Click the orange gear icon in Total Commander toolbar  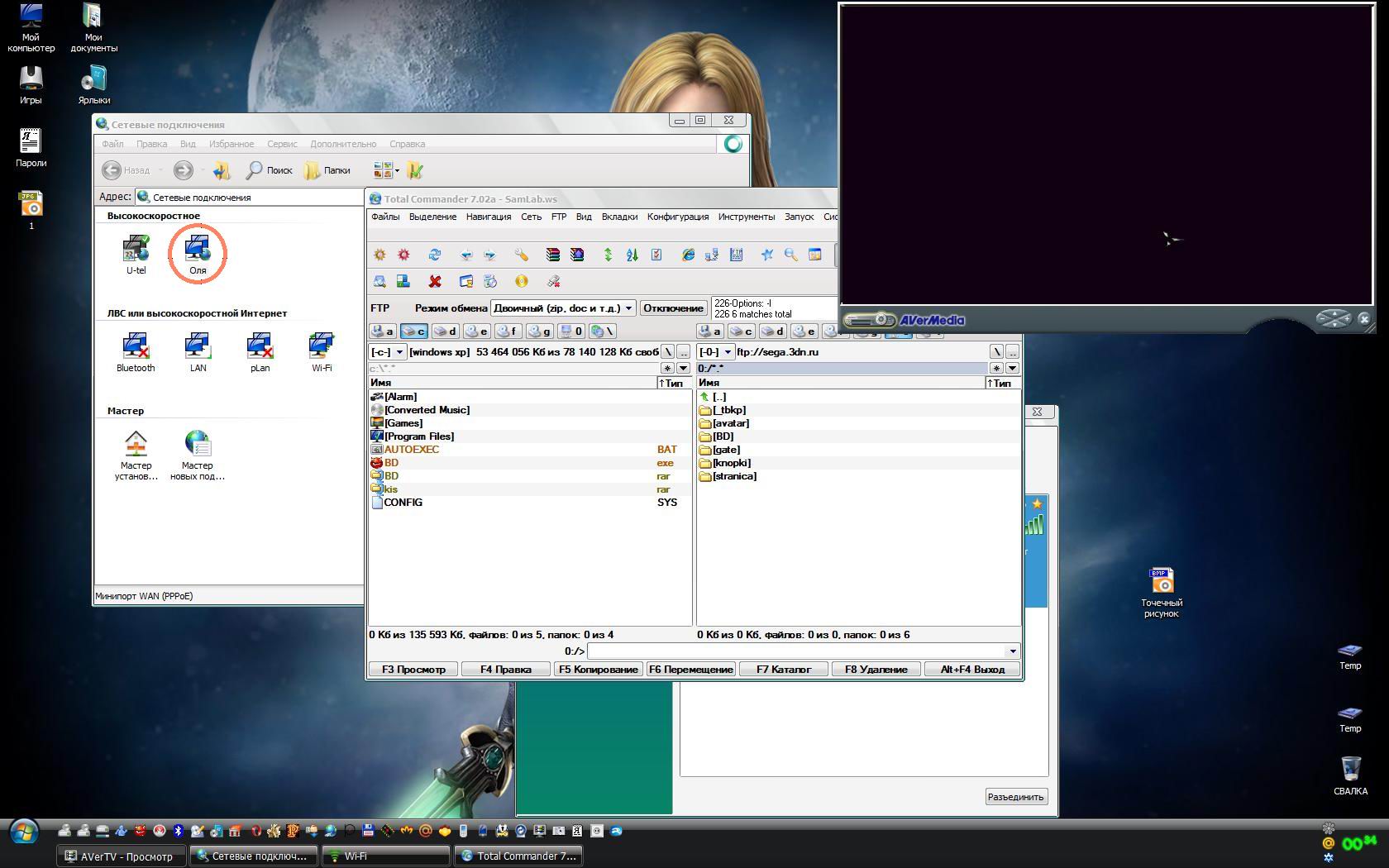(379, 255)
